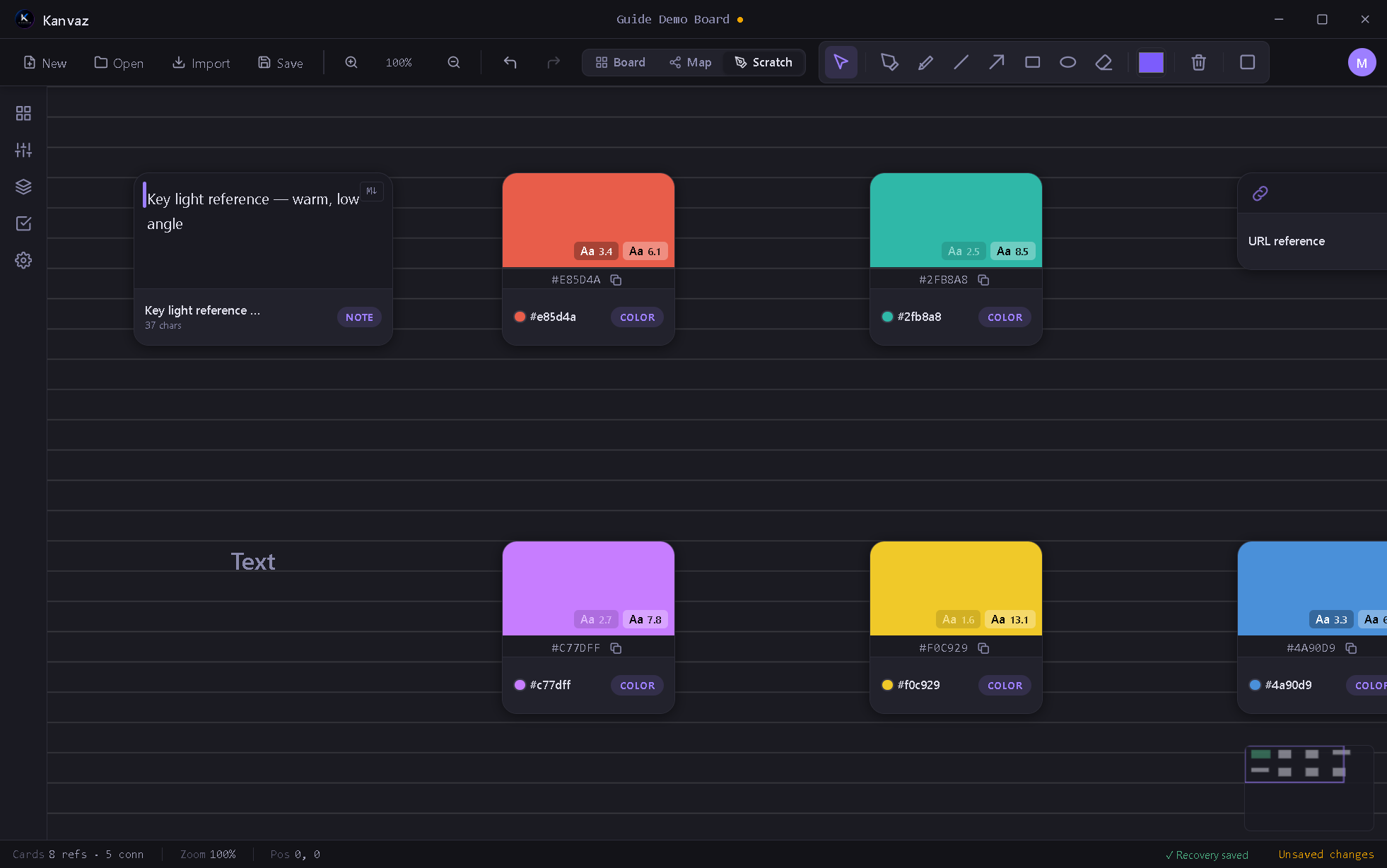This screenshot has width=1387, height=868.
Task: Click the NOTE tag on note card
Action: click(x=359, y=317)
